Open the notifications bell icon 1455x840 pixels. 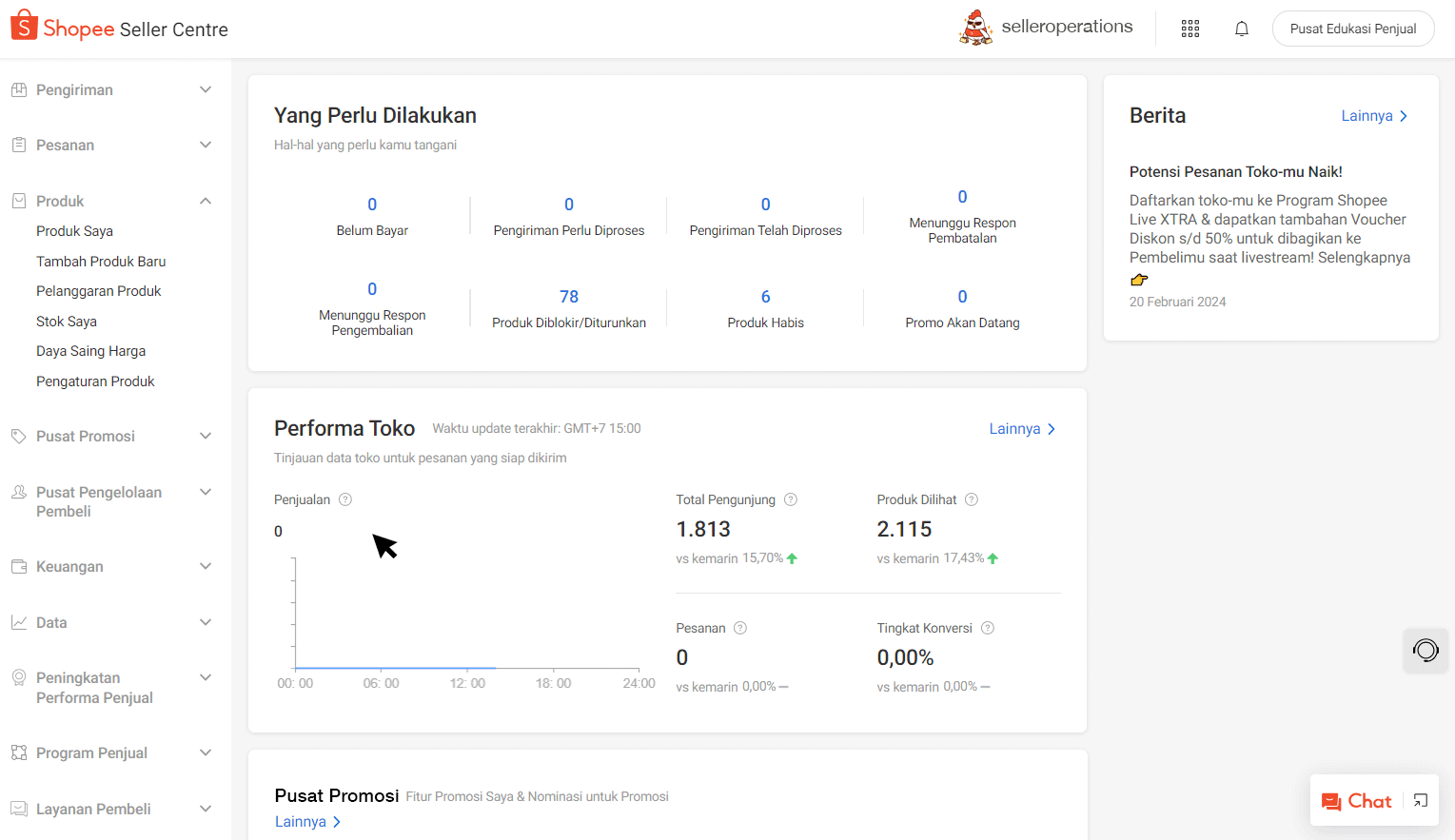(1242, 29)
